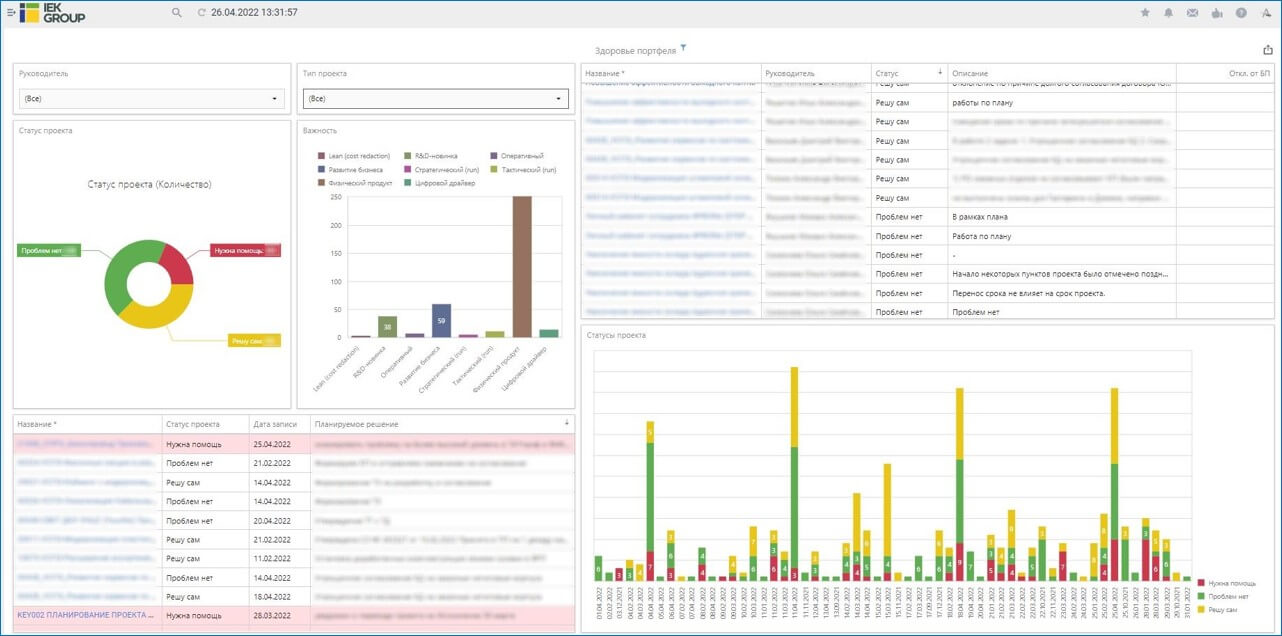This screenshot has height=636, width=1282.
Task: Open notifications bell
Action: click(x=1168, y=13)
